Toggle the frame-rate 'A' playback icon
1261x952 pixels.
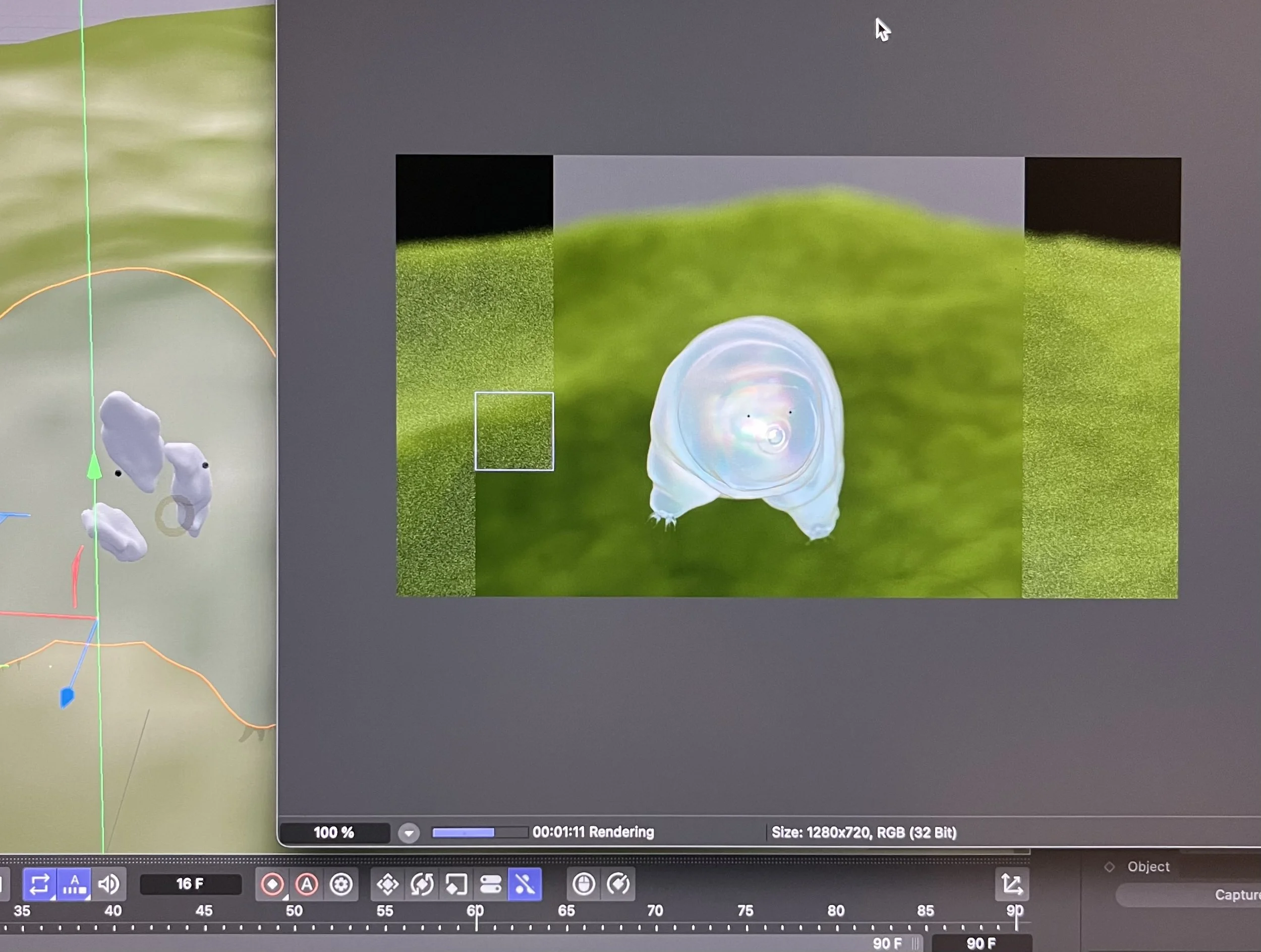74,884
